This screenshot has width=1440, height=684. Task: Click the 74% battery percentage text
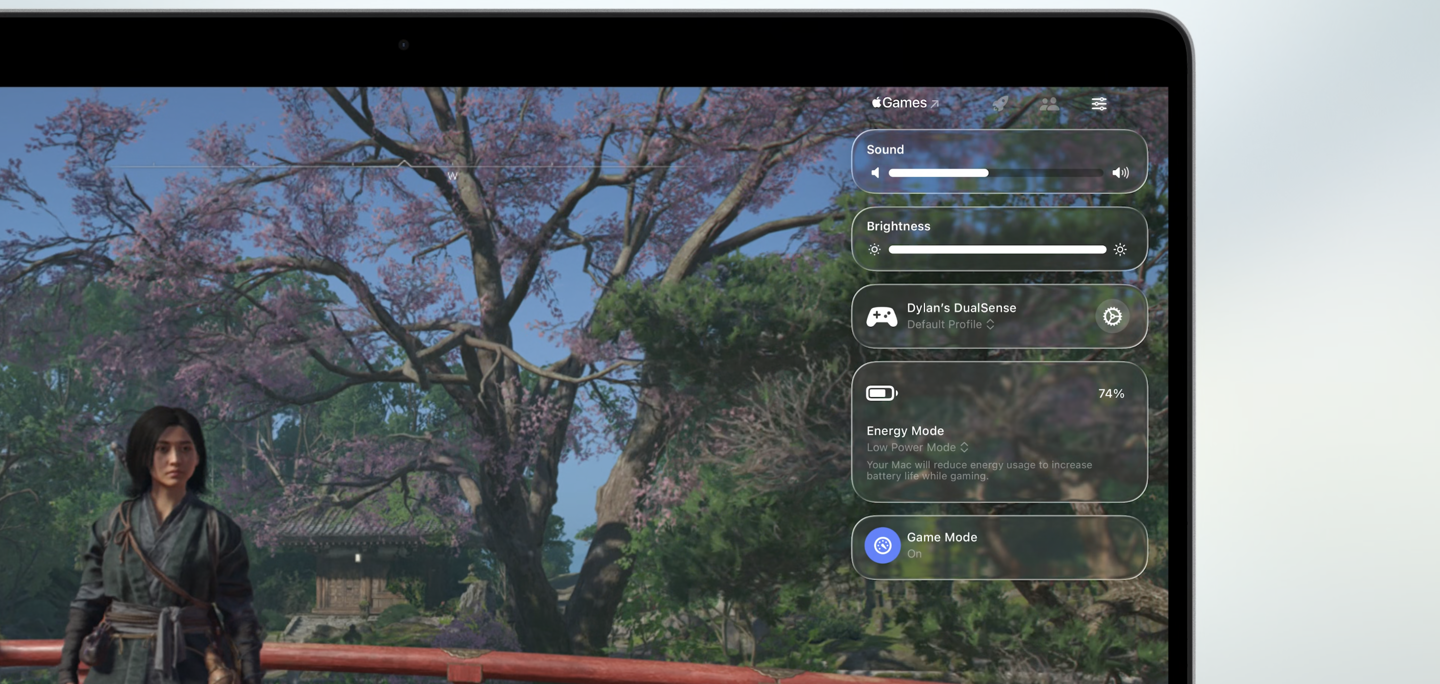tap(1111, 393)
